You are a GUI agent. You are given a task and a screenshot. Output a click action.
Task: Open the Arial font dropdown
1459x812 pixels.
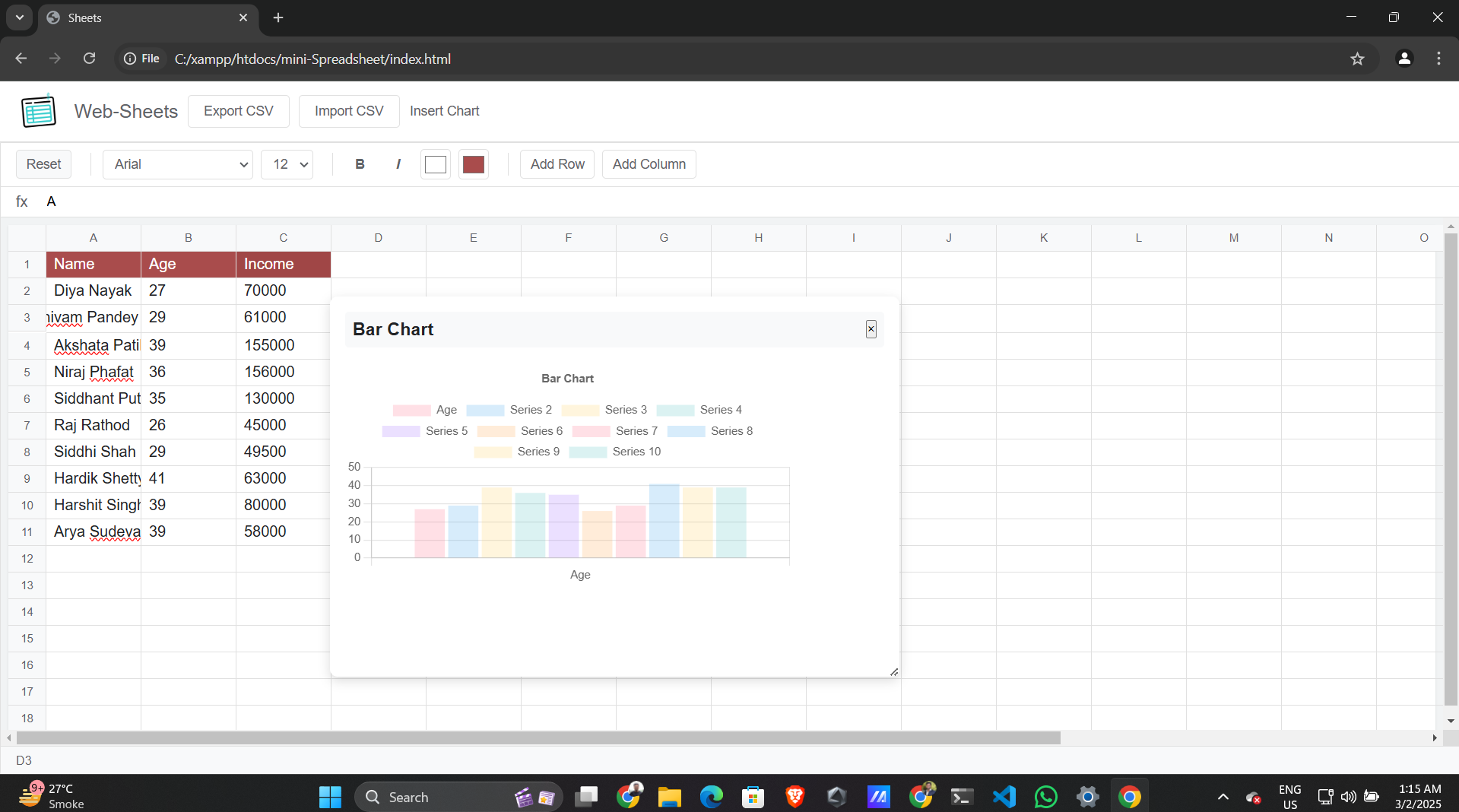(178, 164)
